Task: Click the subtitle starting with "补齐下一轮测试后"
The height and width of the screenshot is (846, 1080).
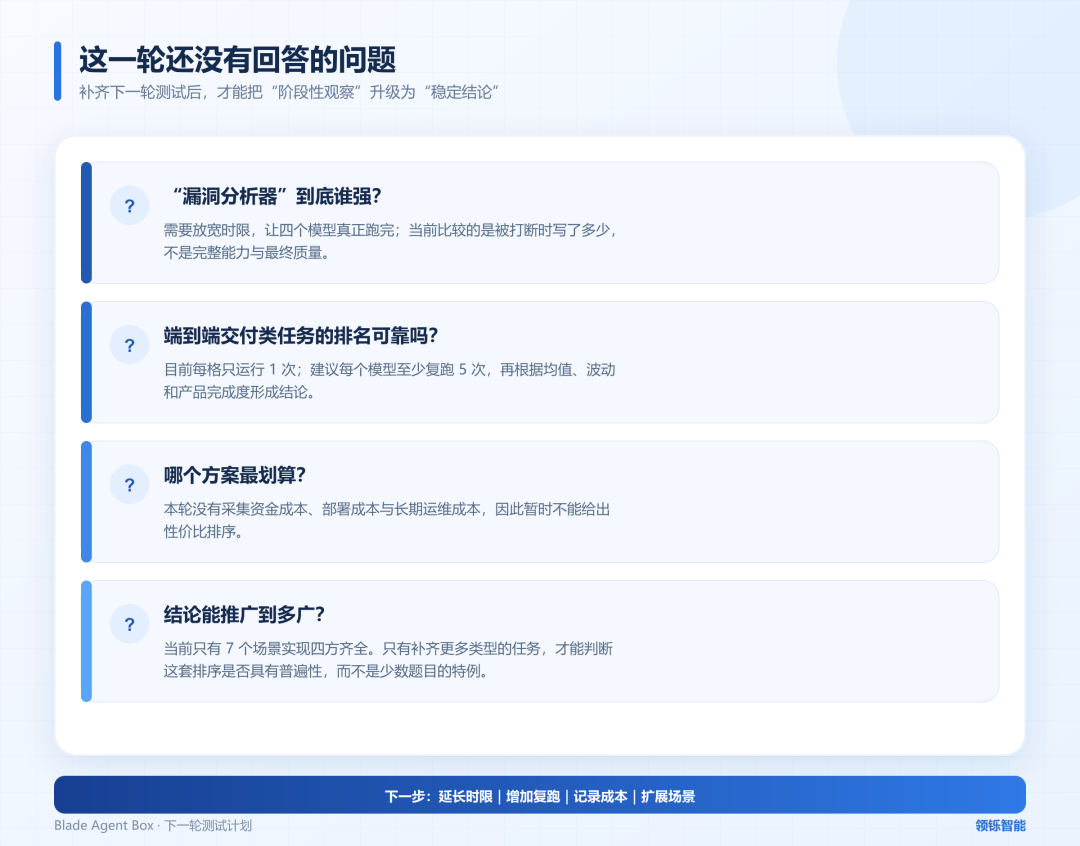Action: pyautogui.click(x=289, y=92)
